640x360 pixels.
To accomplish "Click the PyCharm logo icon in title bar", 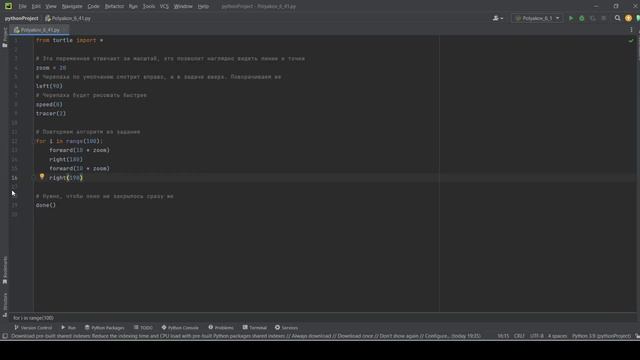I will point(8,6).
